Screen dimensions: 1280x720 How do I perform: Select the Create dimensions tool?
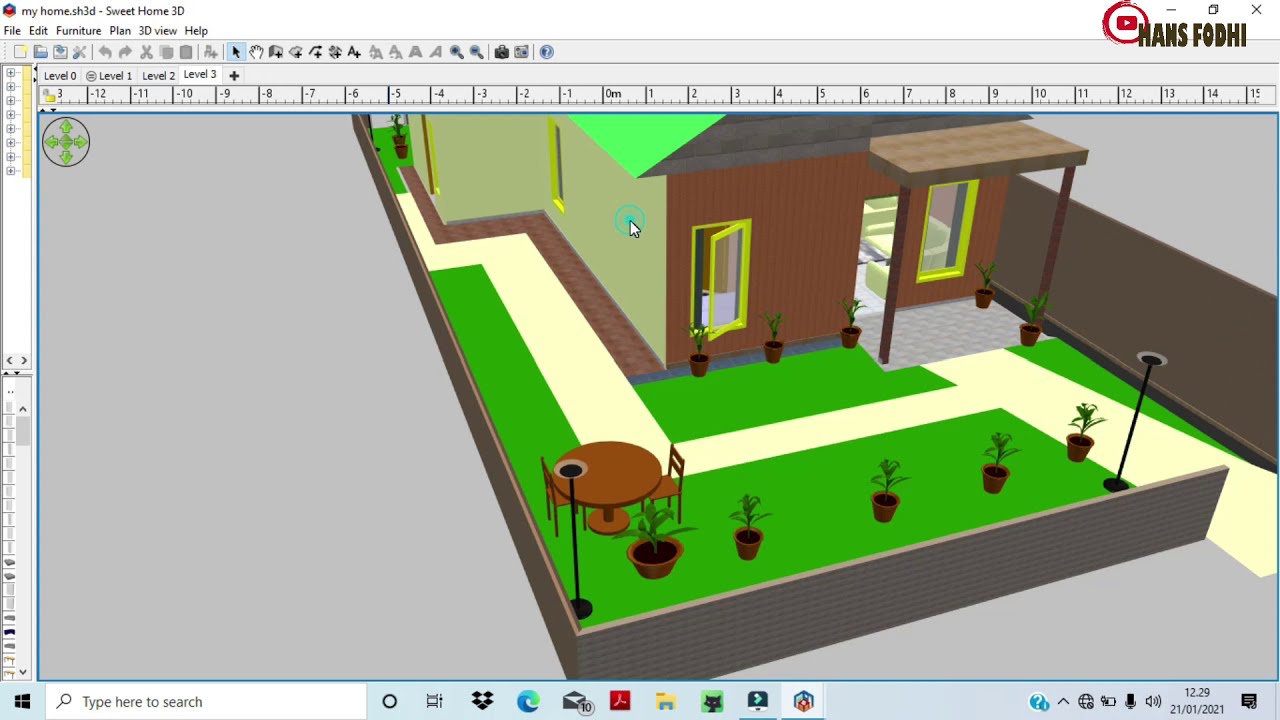(x=335, y=52)
